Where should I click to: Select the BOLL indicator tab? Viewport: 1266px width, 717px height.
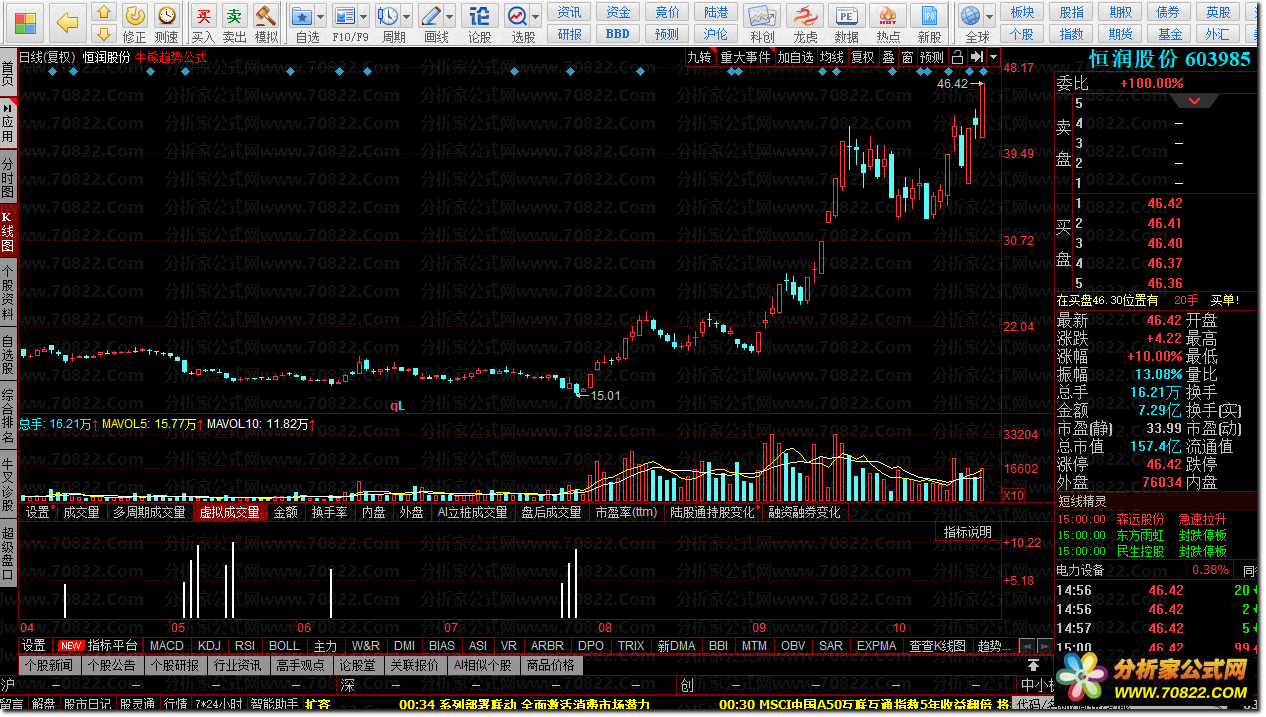(284, 646)
